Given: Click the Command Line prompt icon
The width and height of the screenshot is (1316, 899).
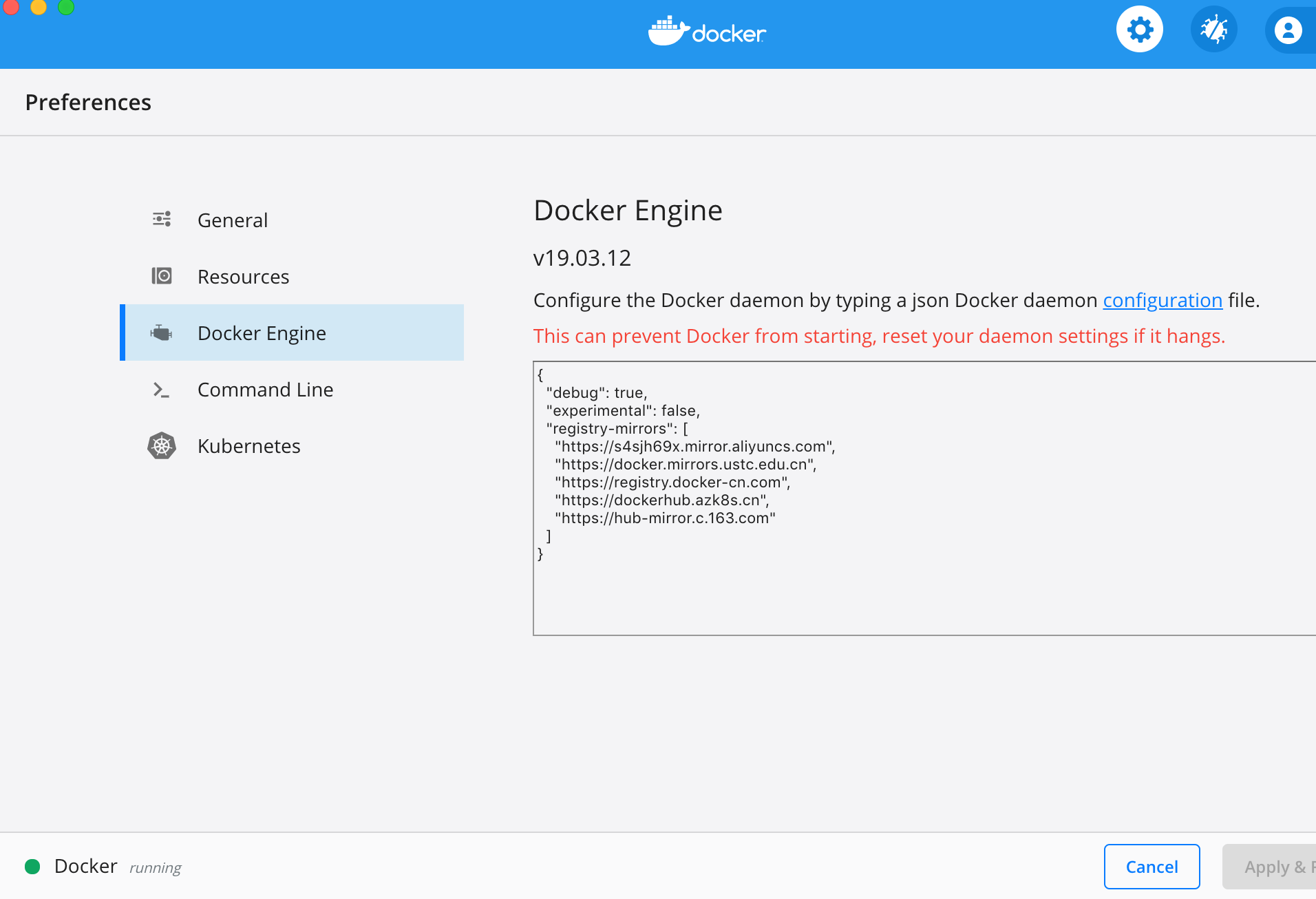Looking at the screenshot, I should click(161, 390).
